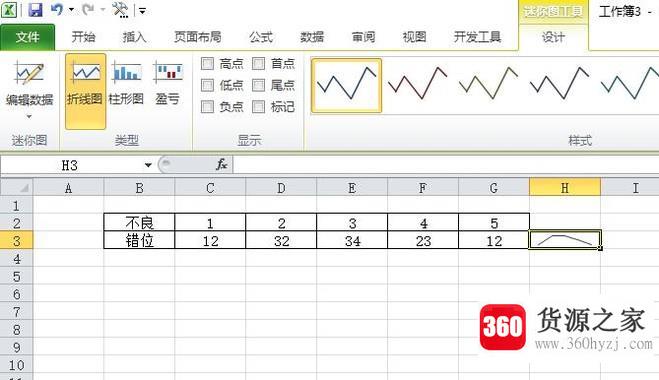Click cell containing 不良

tap(140, 222)
